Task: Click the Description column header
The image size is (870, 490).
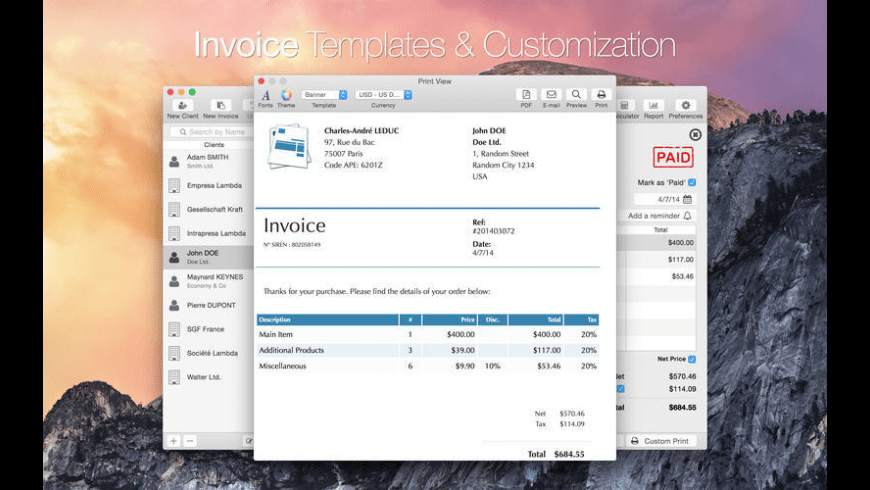Action: [x=327, y=320]
